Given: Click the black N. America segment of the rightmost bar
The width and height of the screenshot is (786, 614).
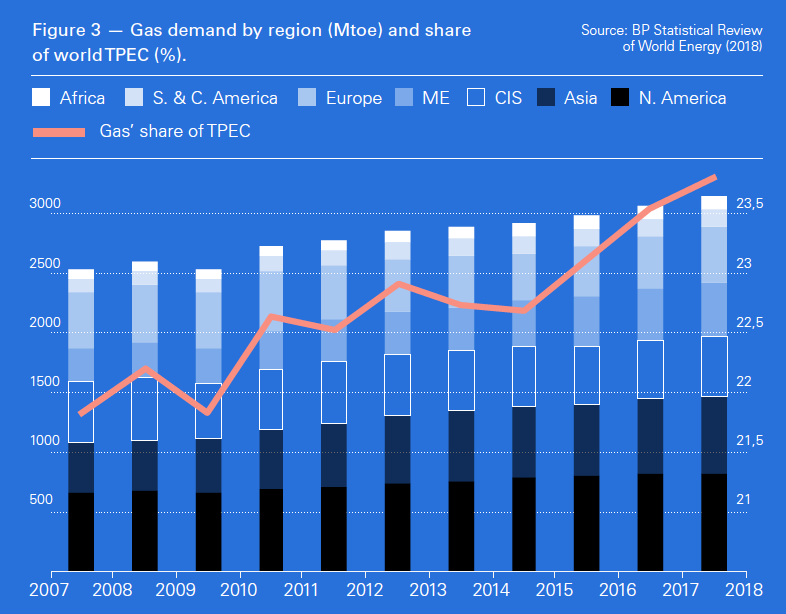Looking at the screenshot, I should [x=713, y=522].
